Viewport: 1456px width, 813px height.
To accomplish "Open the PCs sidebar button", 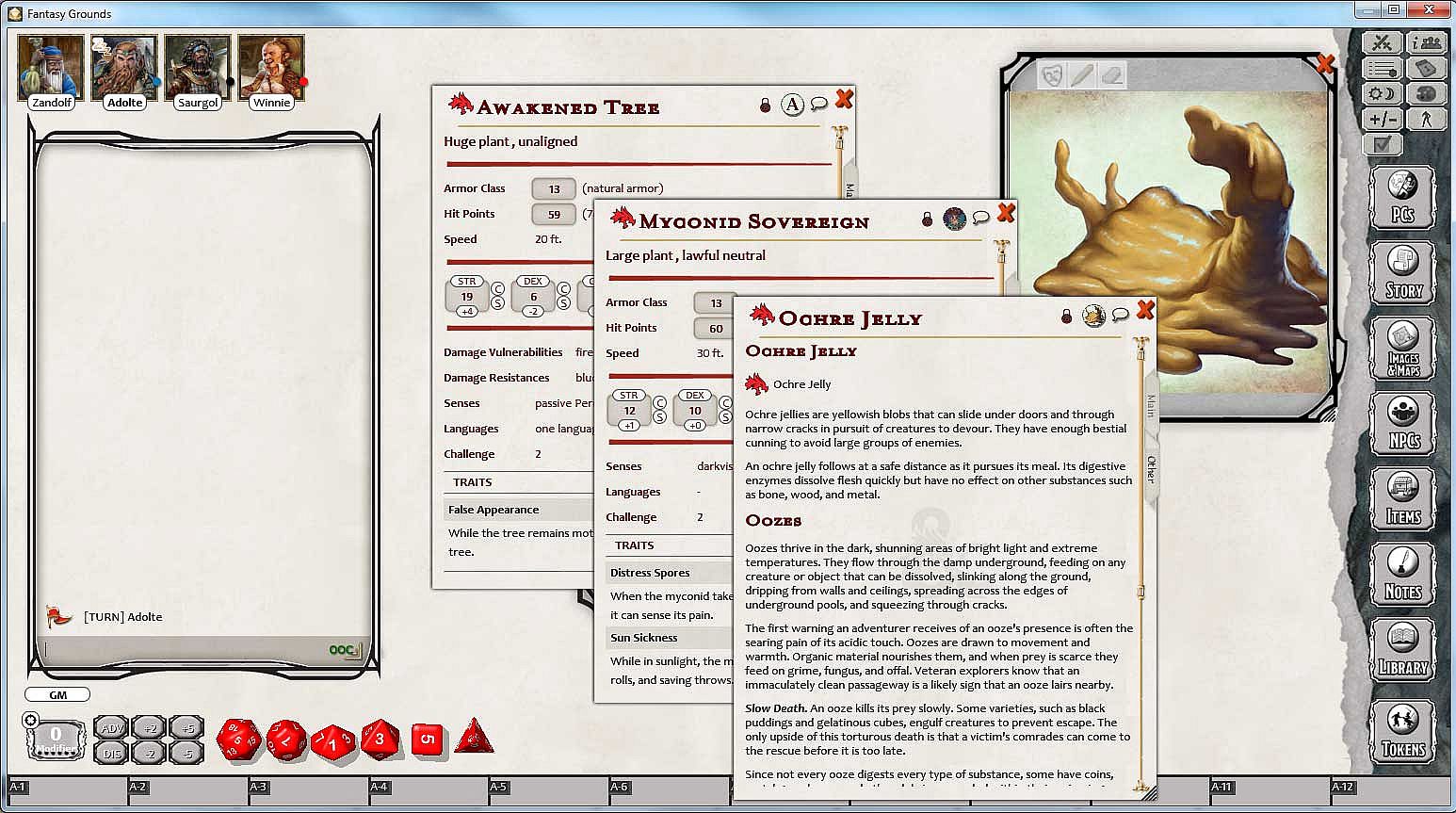I will click(x=1403, y=198).
